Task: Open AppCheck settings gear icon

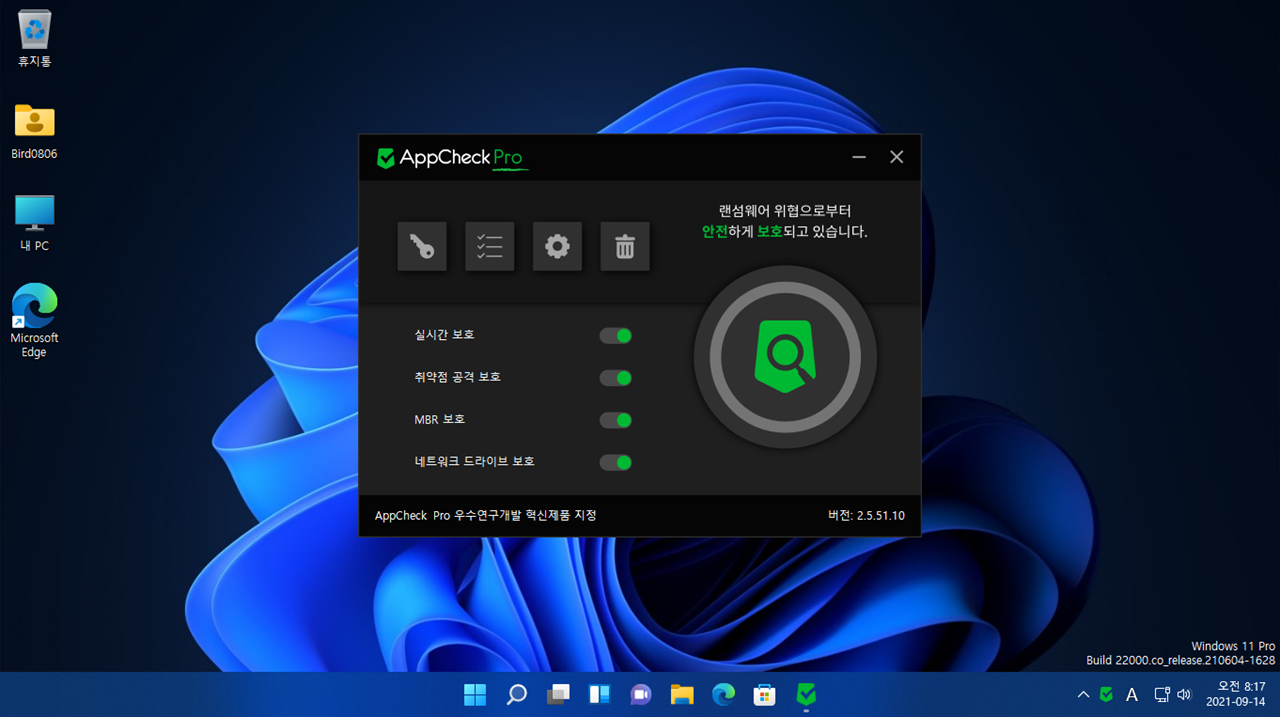Action: point(557,246)
